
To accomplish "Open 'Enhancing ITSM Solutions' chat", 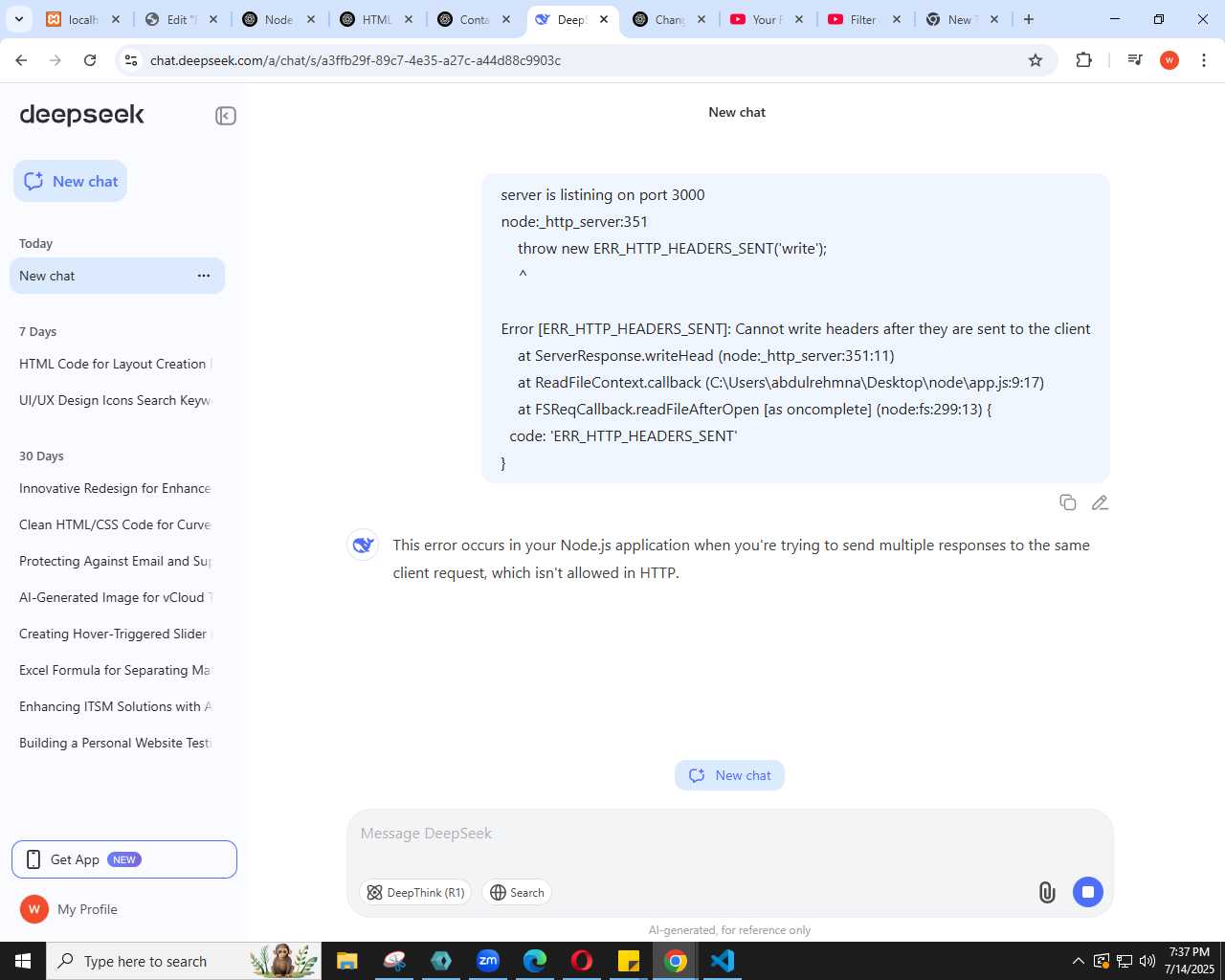I will 116,706.
